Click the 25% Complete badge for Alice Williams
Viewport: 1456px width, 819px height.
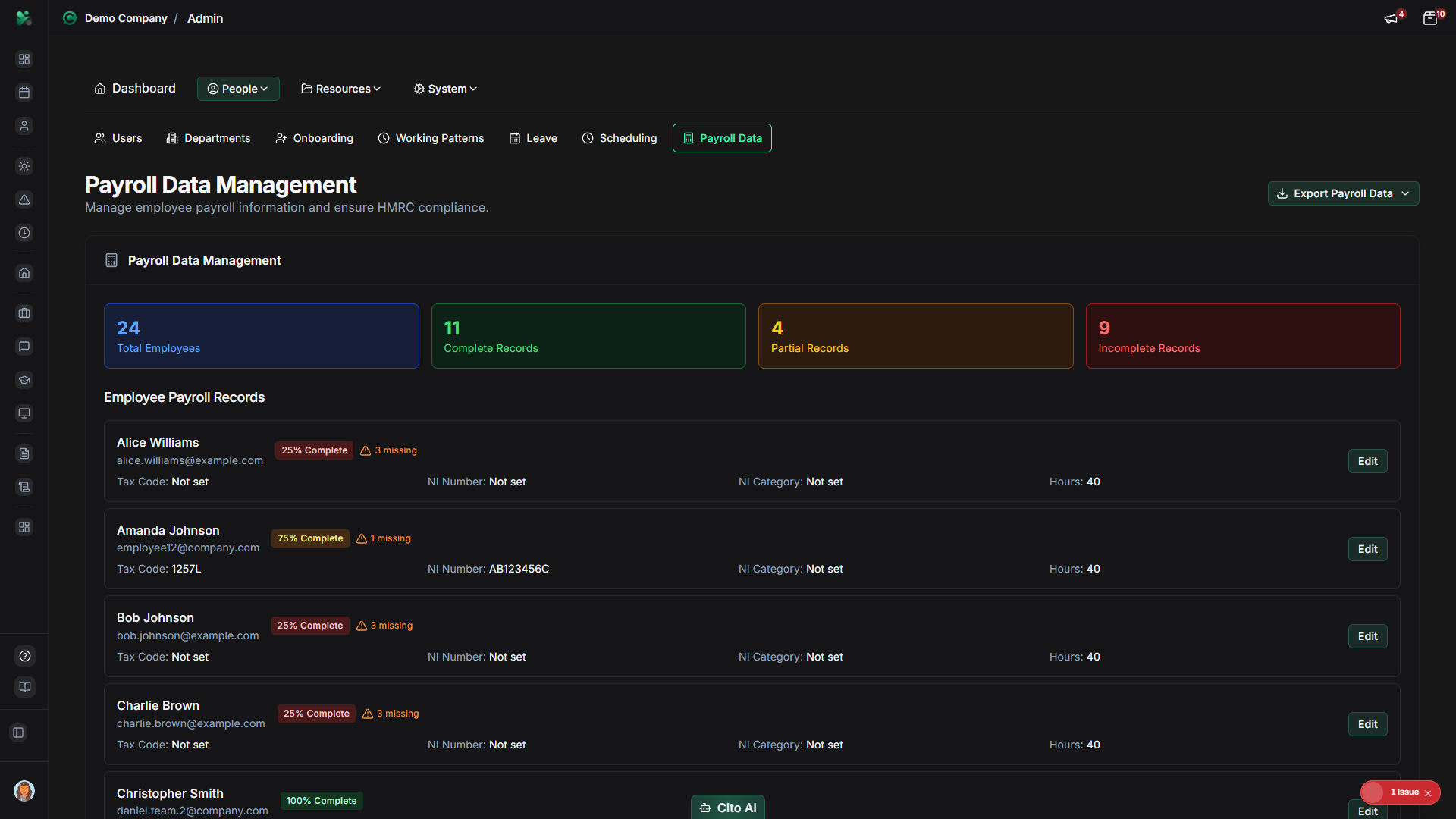click(x=314, y=450)
